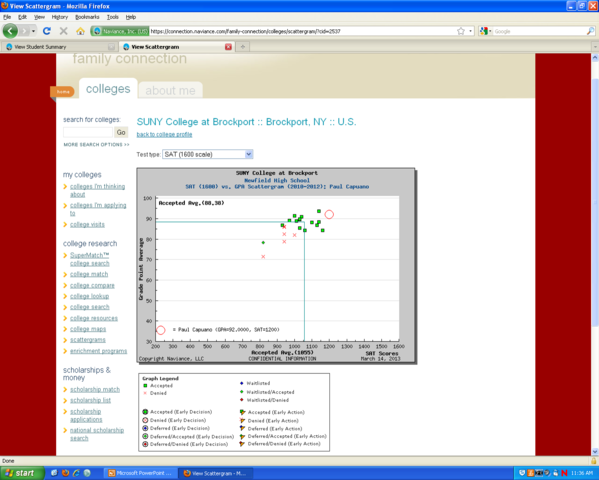The width and height of the screenshot is (599, 480).
Task: Click Show Desktop quick launch icon
Action: click(x=54, y=473)
